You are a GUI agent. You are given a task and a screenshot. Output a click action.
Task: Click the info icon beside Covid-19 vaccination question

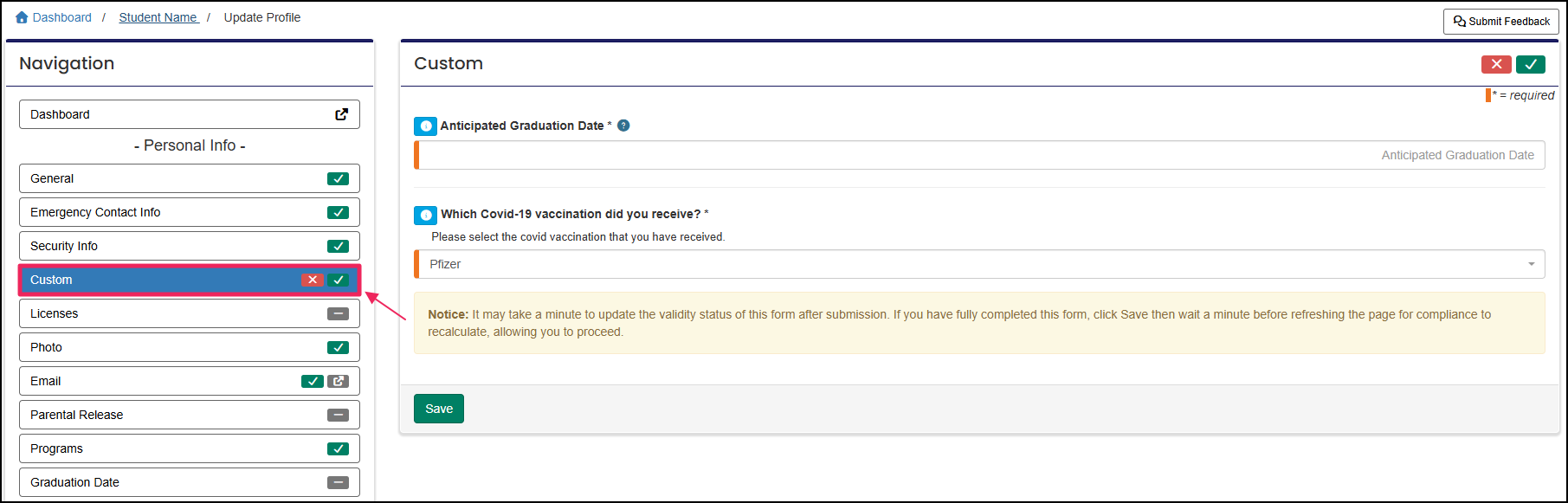pos(425,215)
